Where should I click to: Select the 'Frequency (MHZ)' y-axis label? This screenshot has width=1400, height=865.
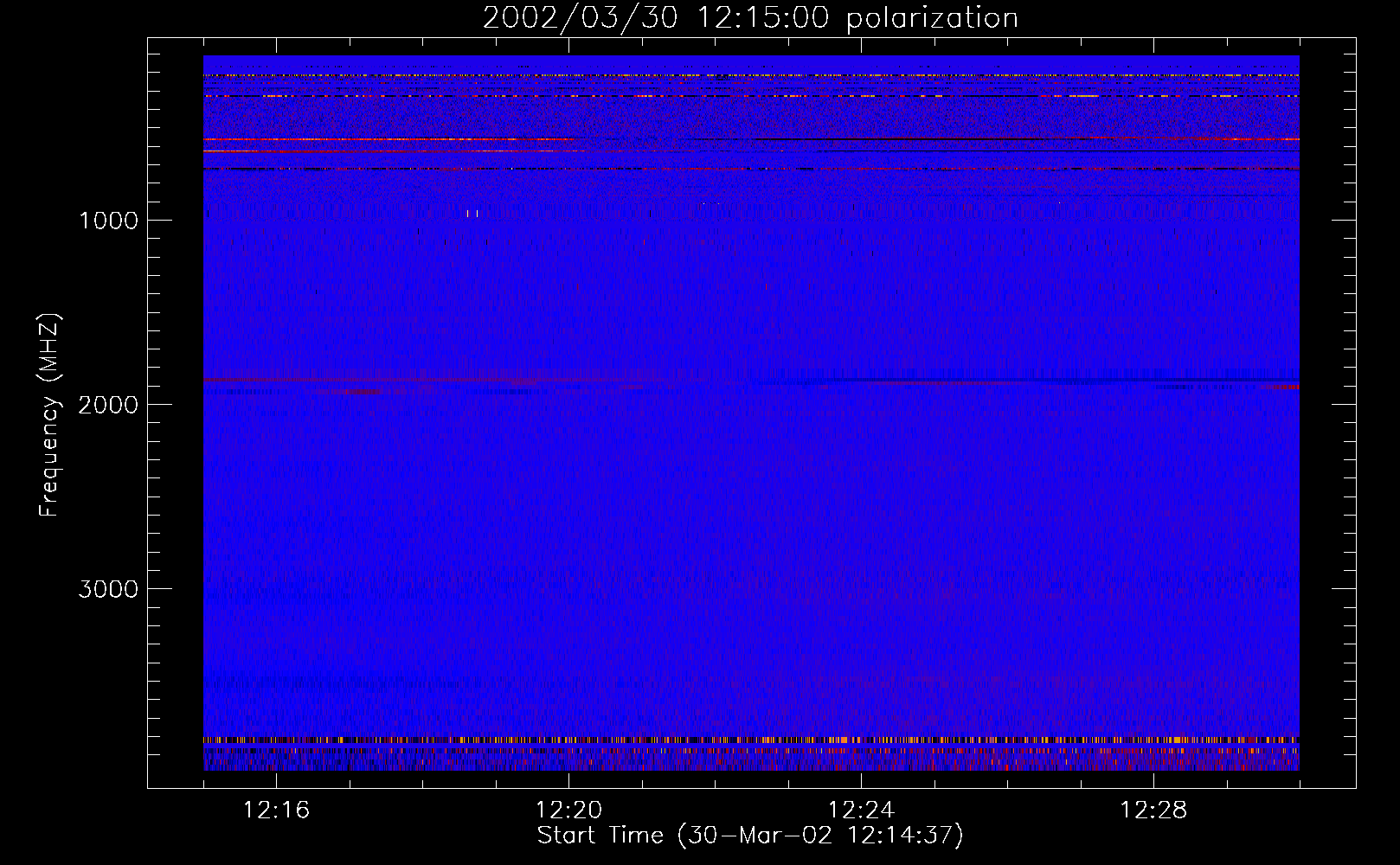tap(49, 415)
